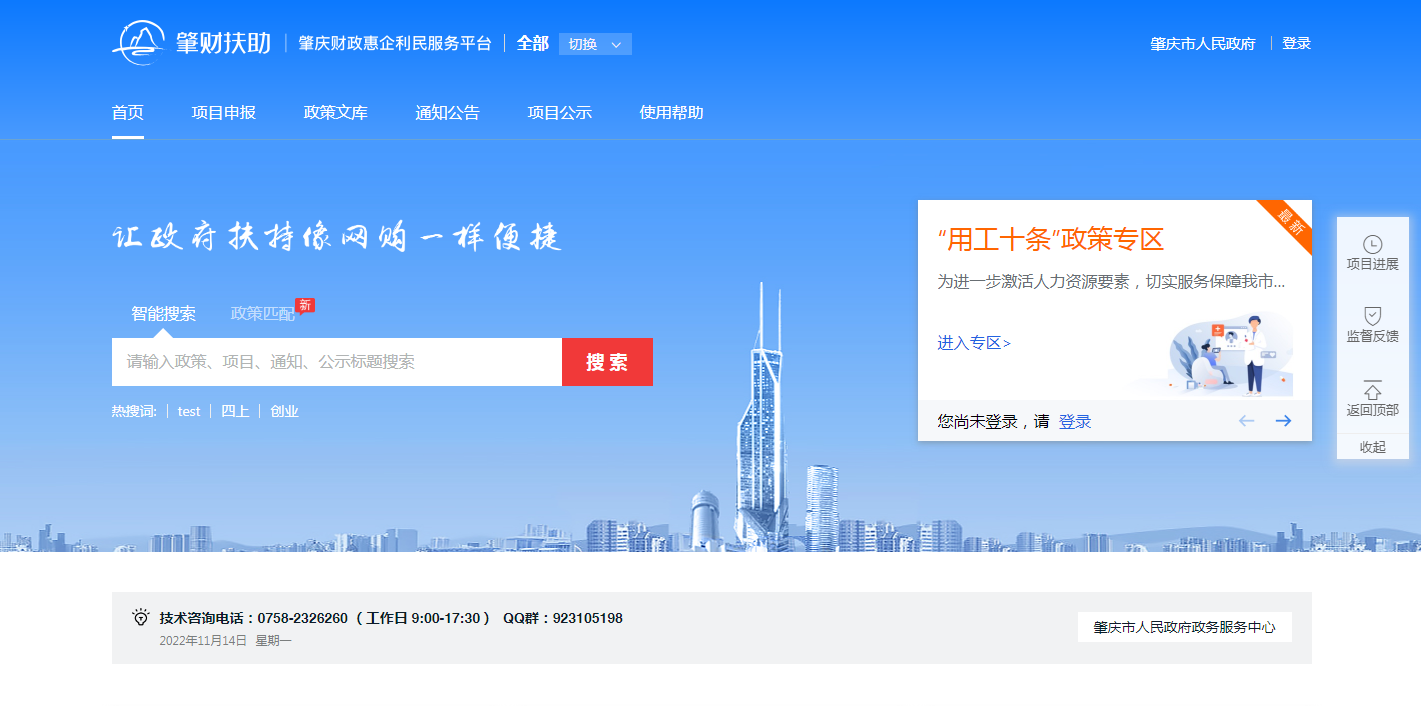The height and width of the screenshot is (706, 1421).
Task: Open 政策文库 navigation item
Action: click(336, 113)
